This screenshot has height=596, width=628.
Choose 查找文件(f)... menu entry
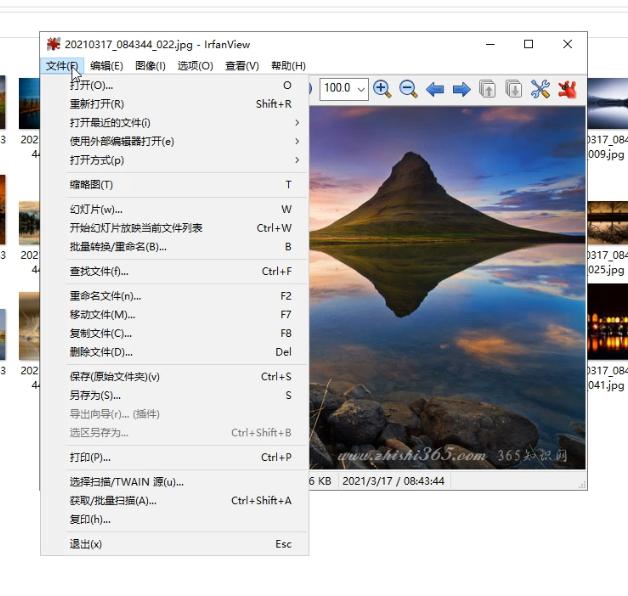tap(175, 271)
